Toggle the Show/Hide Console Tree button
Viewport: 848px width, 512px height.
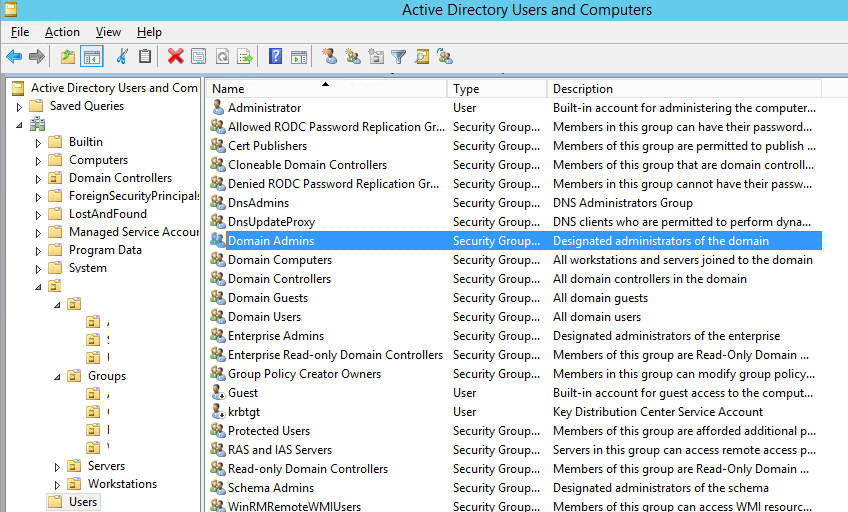pos(92,57)
